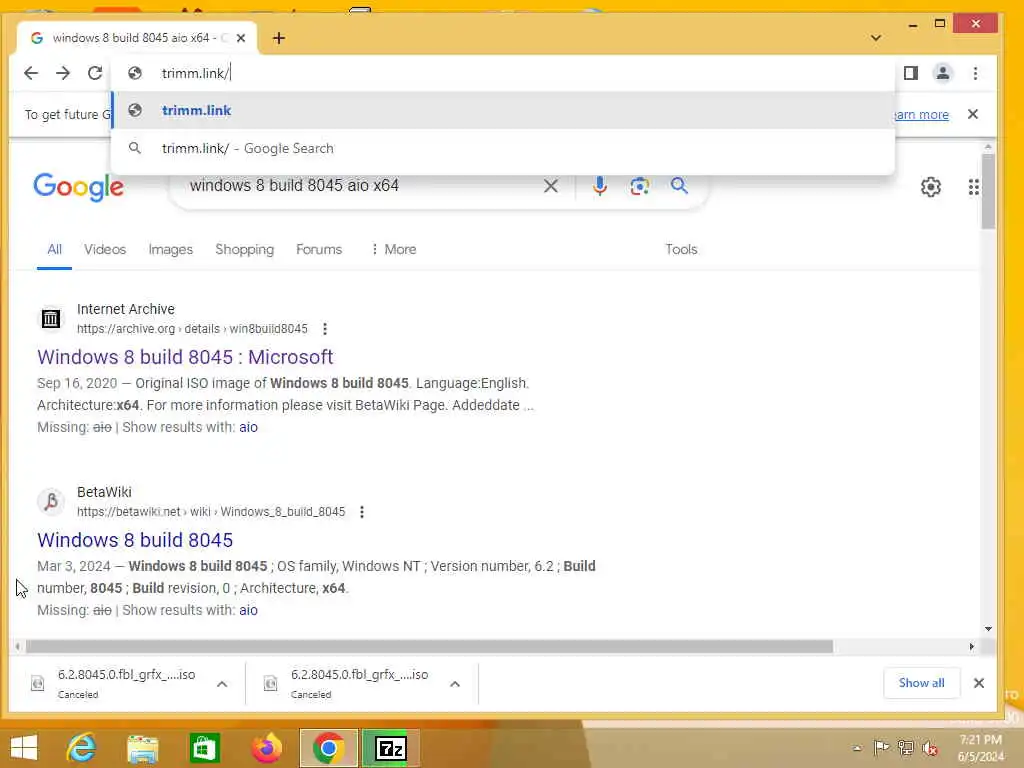This screenshot has width=1024, height=768.
Task: Clear the Google search box
Action: tap(551, 186)
